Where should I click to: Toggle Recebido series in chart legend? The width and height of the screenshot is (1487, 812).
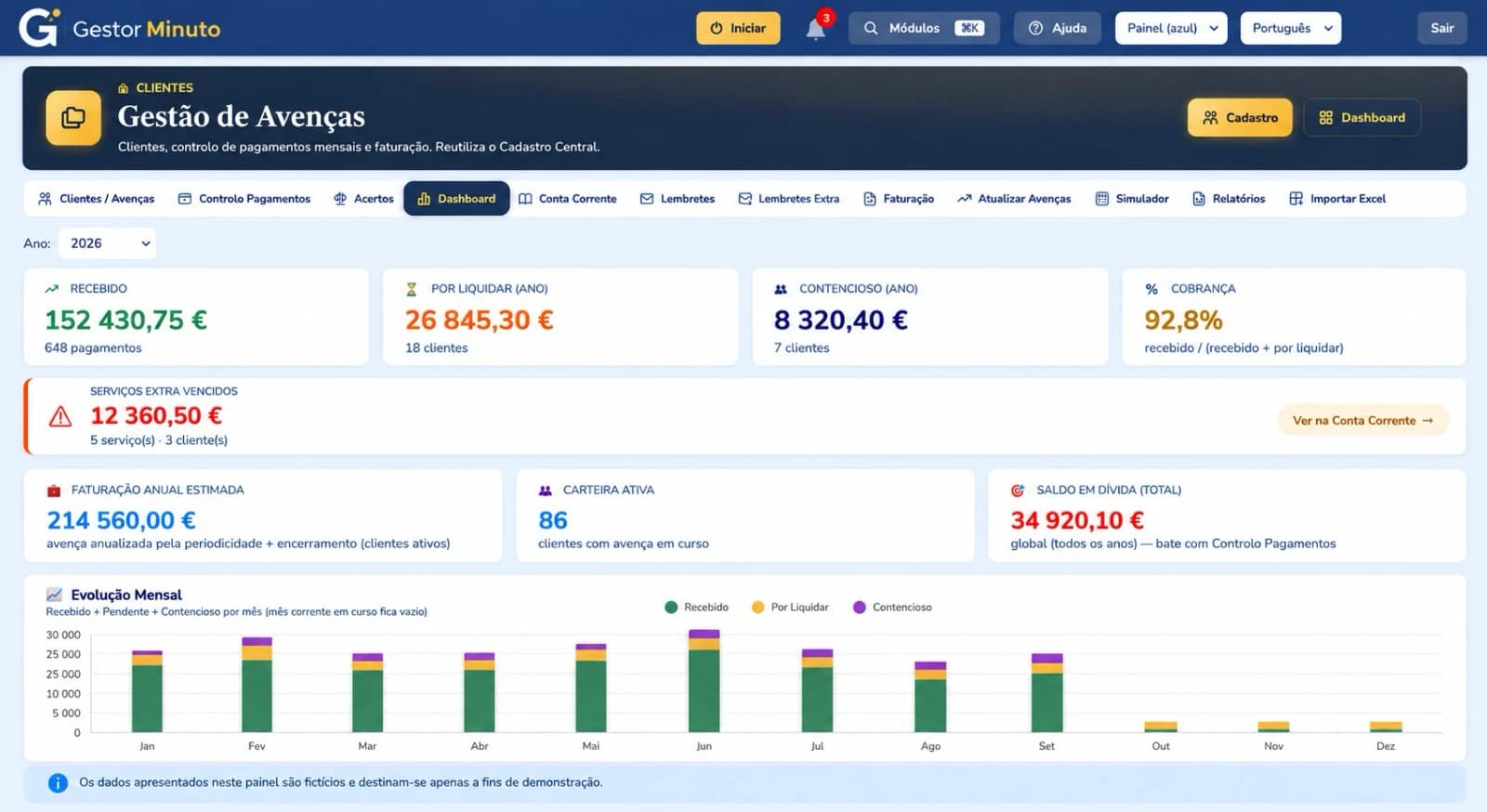coord(697,608)
